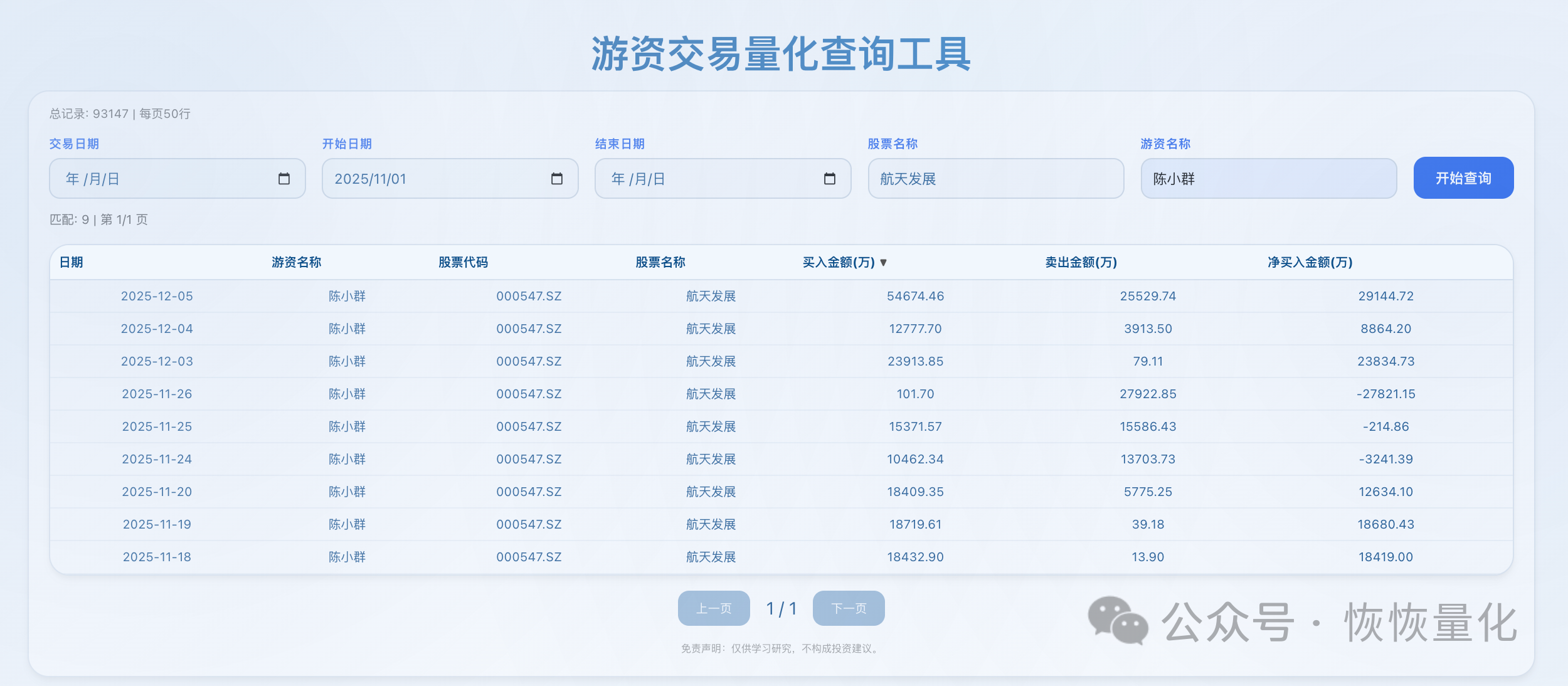Open the 结束日期 calendar picker
This screenshot has height=686, width=1568.
(x=830, y=178)
